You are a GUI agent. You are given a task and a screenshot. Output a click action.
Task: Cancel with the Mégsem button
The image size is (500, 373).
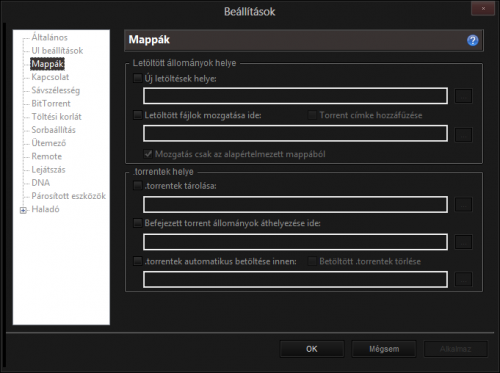(384, 349)
